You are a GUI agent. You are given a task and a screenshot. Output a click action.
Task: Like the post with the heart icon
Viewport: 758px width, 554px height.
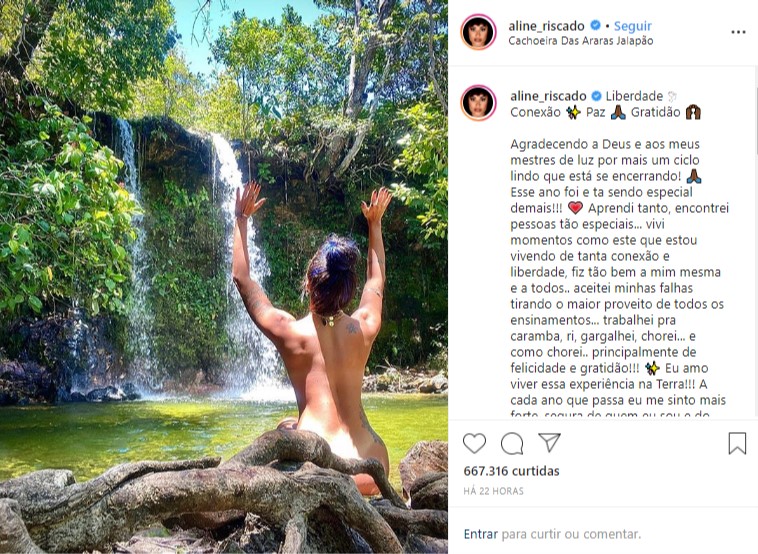point(474,443)
